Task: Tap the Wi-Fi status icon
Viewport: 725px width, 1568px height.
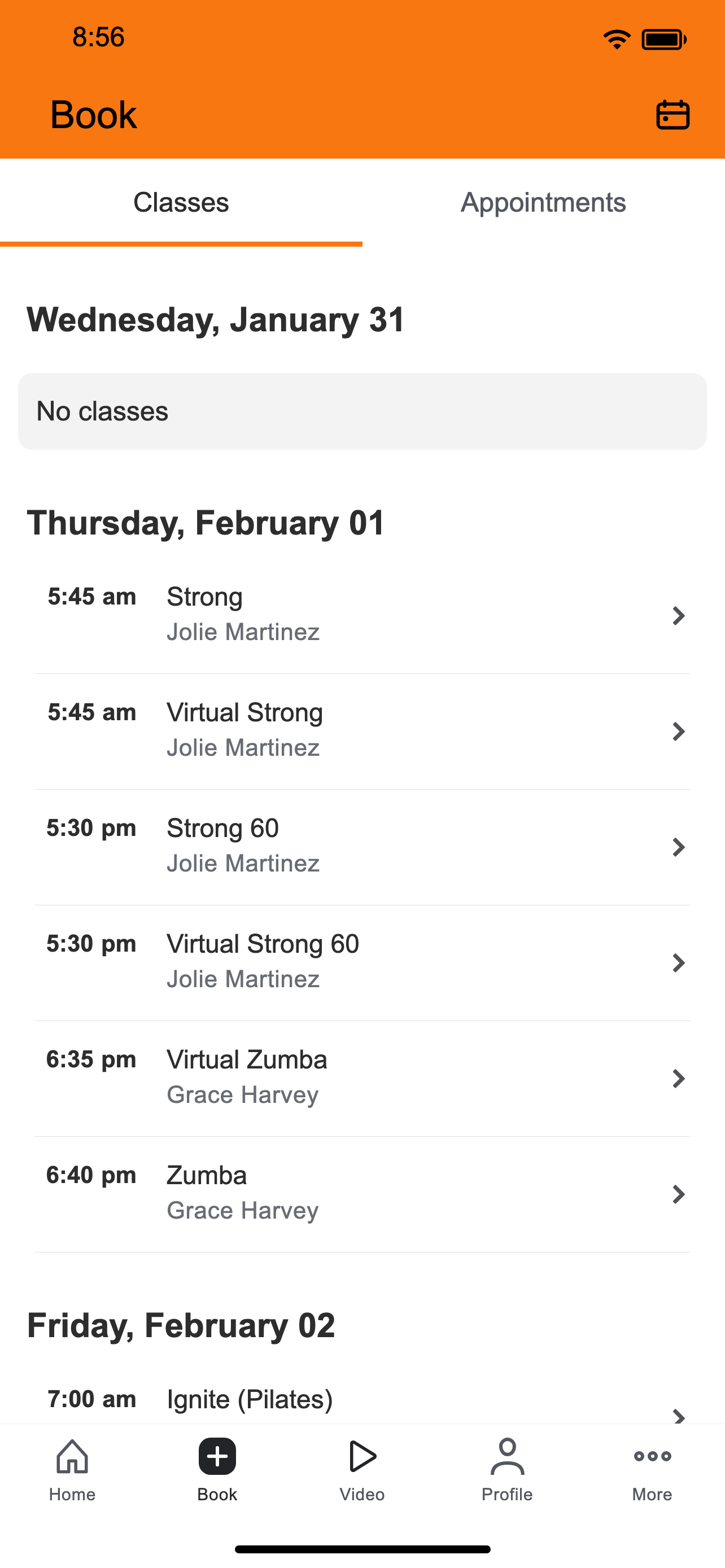Action: tap(617, 40)
